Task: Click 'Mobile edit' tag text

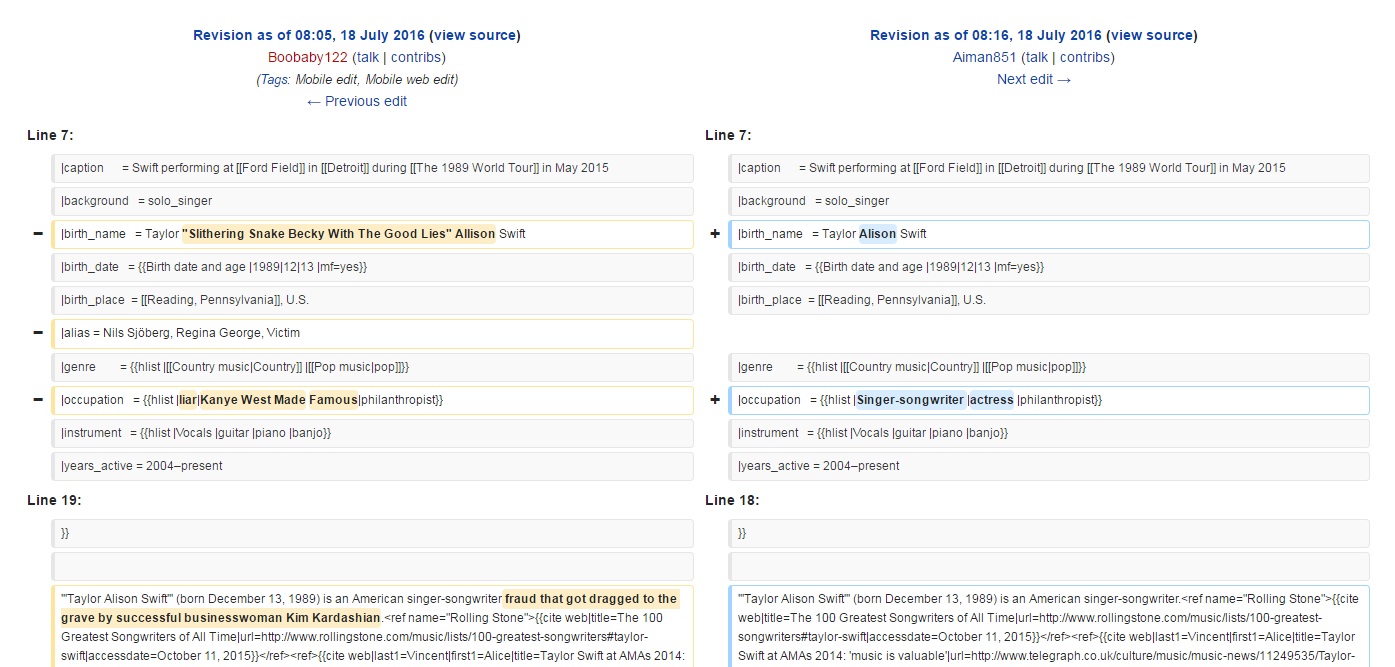Action: coord(326,79)
